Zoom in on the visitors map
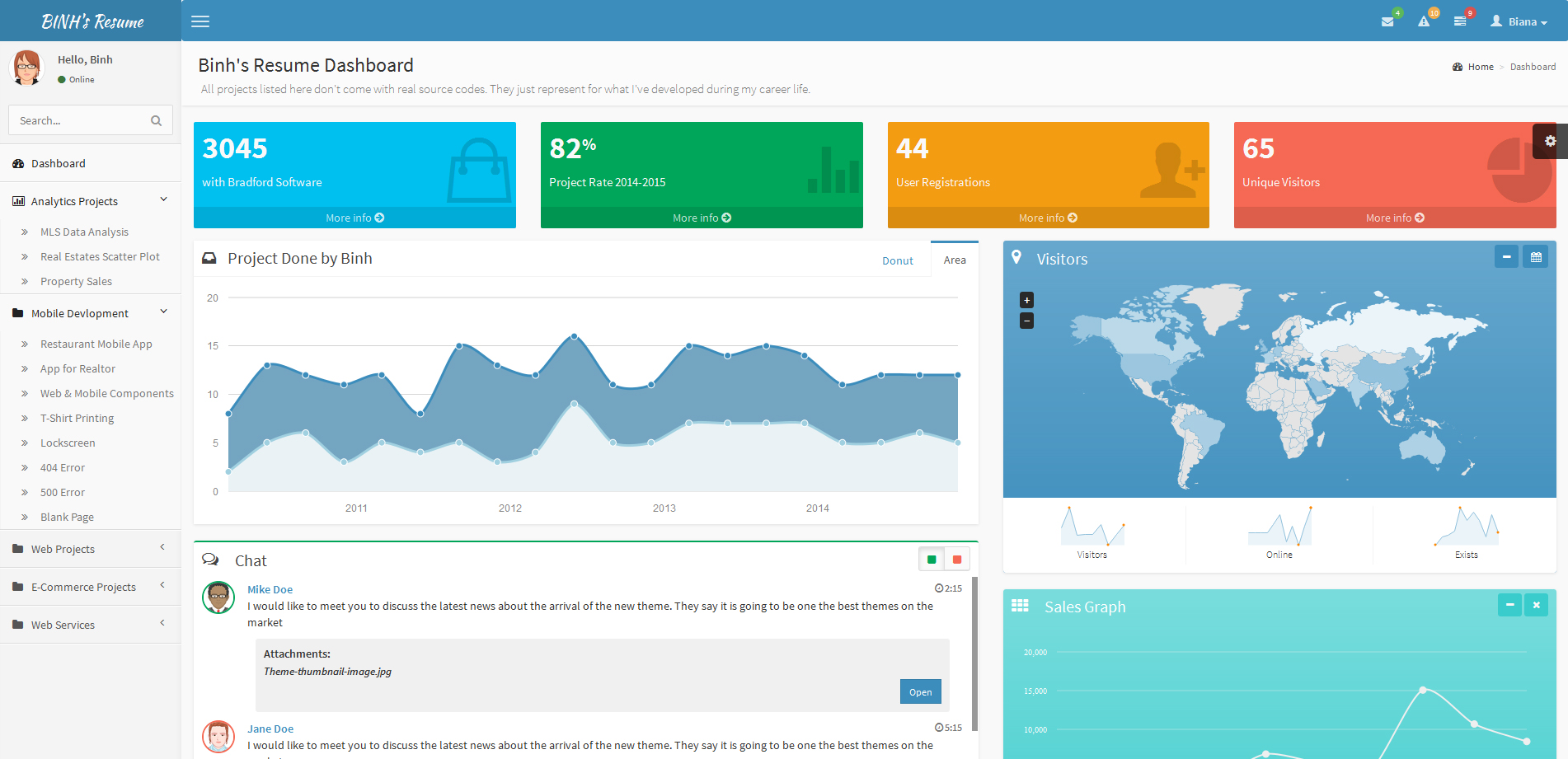This screenshot has height=759, width=1568. [x=1026, y=300]
